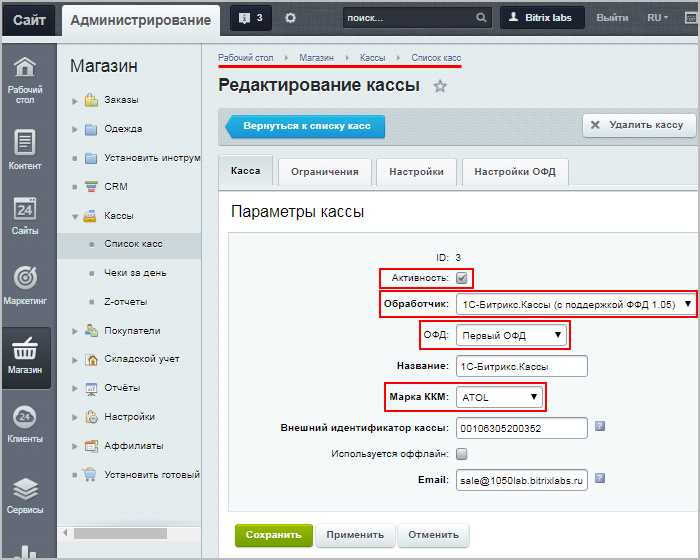Add page to favorites with star icon
The image size is (700, 560).
point(440,86)
